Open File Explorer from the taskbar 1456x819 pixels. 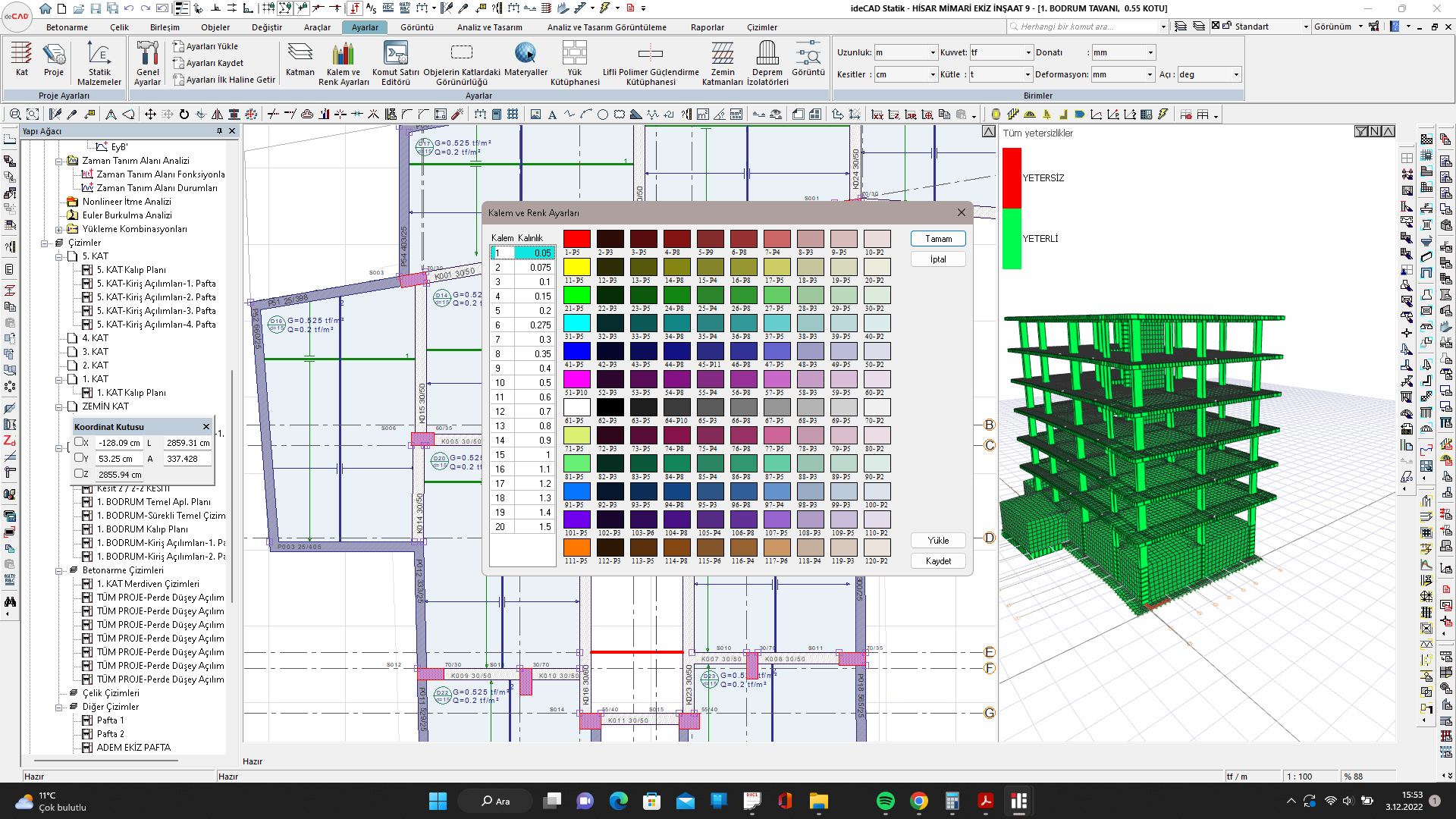818,801
